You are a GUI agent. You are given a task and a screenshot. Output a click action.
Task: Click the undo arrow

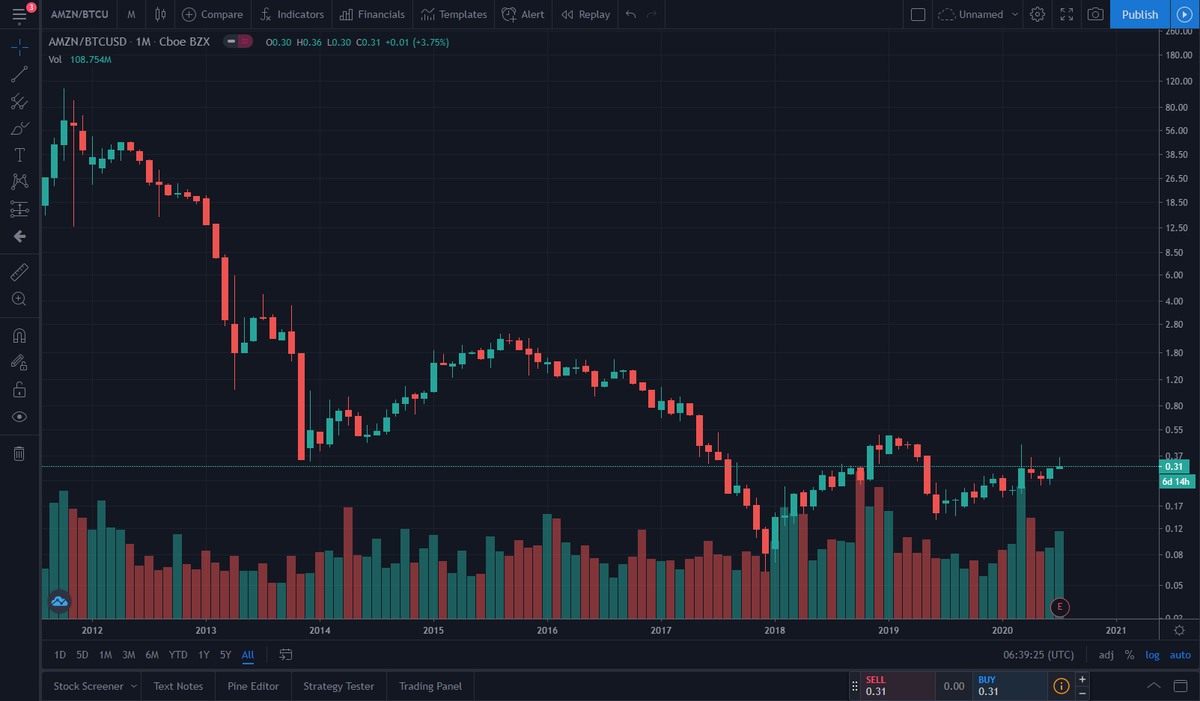[630, 14]
